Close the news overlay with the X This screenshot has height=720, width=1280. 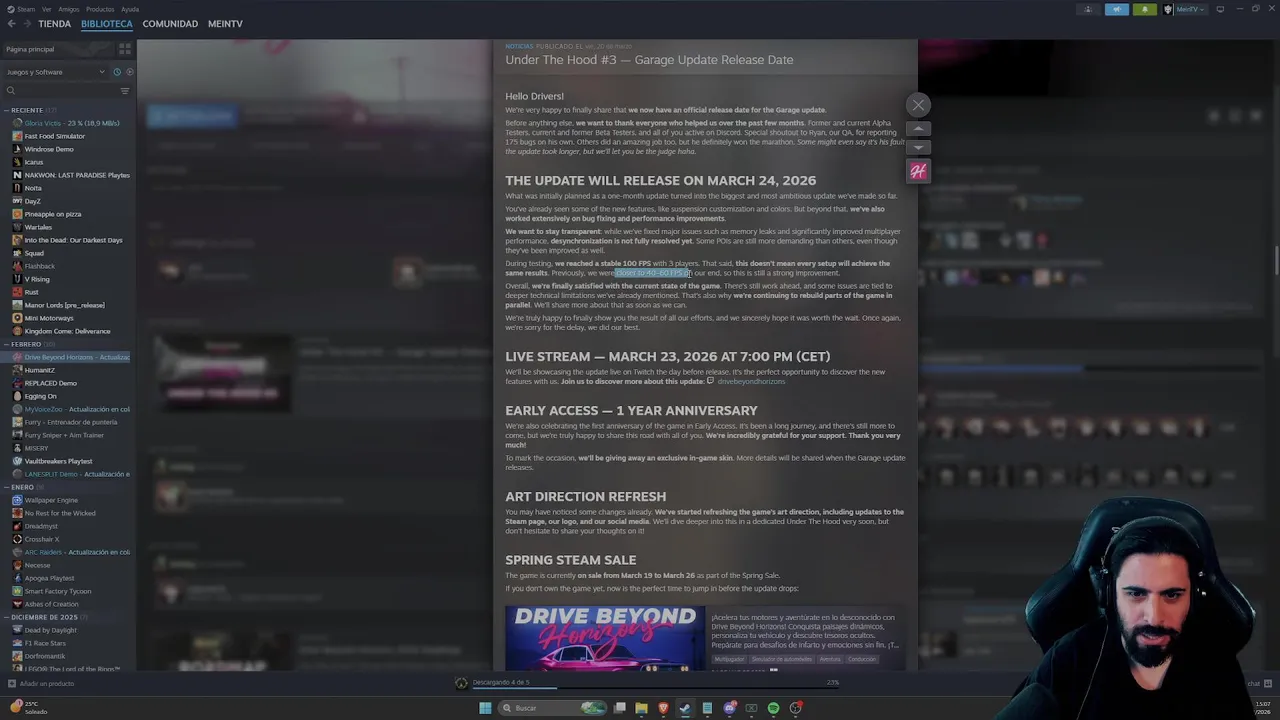(x=918, y=105)
